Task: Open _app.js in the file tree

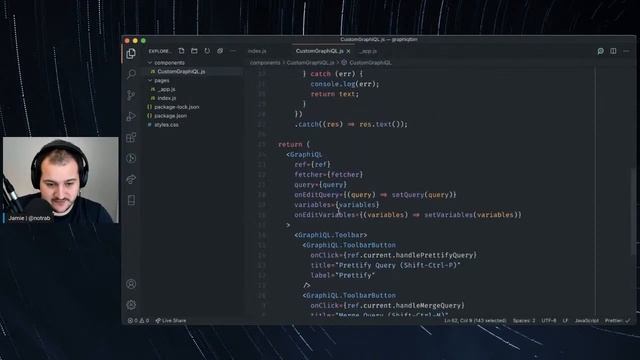Action: (x=166, y=89)
